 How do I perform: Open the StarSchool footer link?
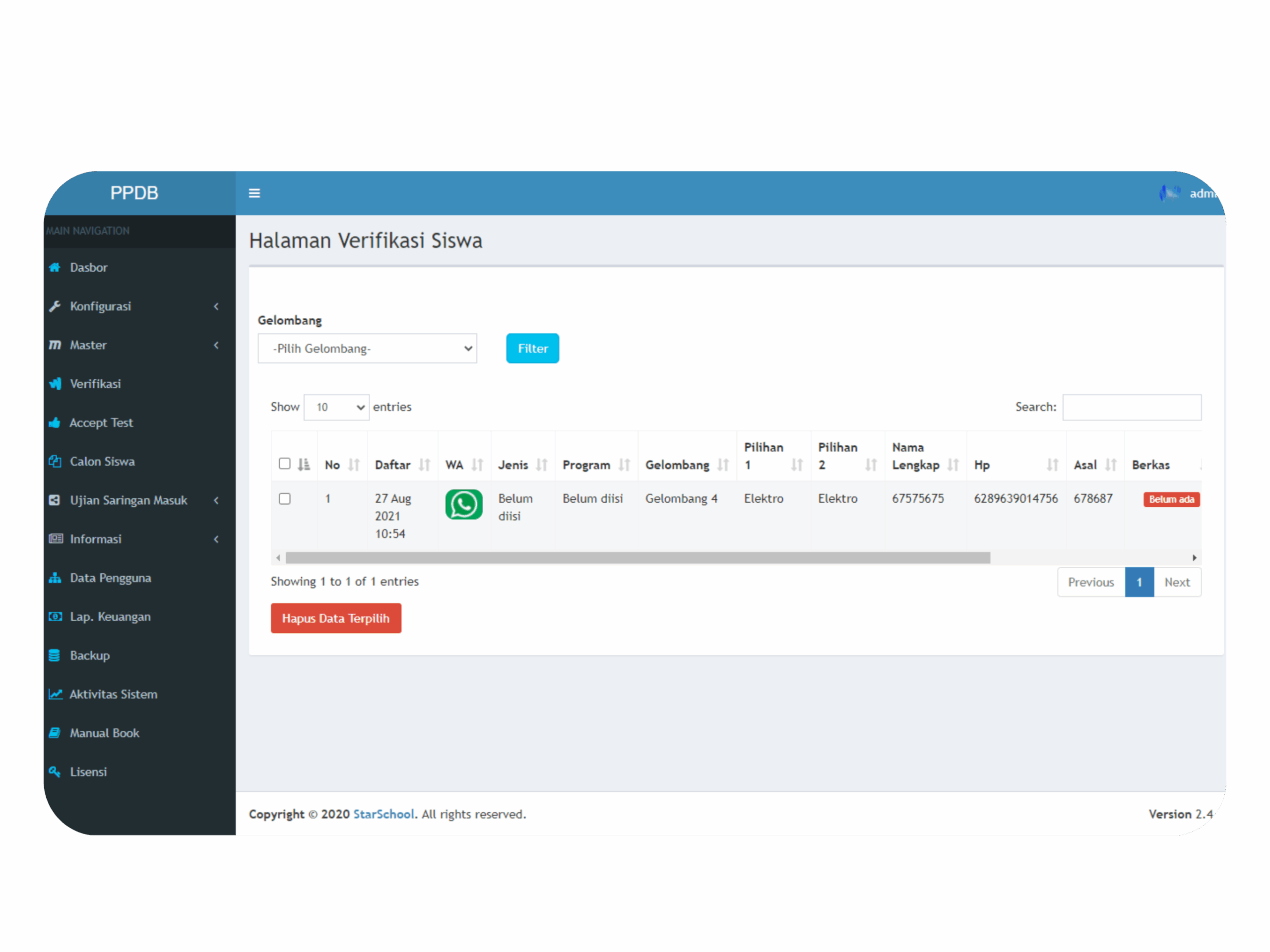coord(383,814)
